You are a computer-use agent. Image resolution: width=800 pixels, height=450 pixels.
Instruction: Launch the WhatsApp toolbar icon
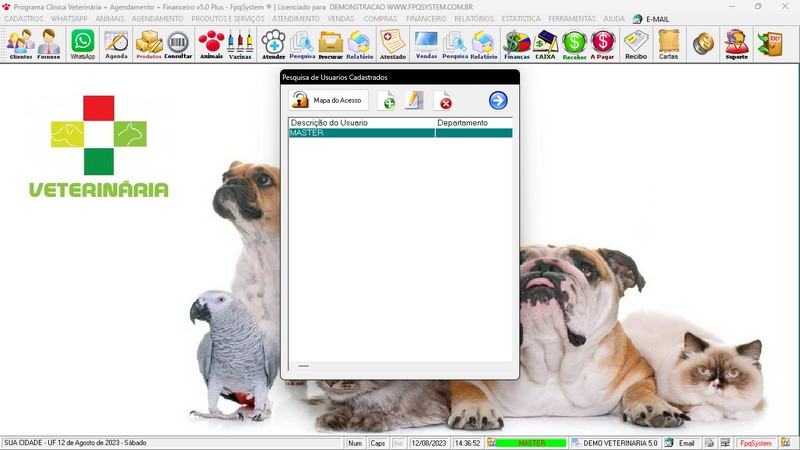(83, 44)
